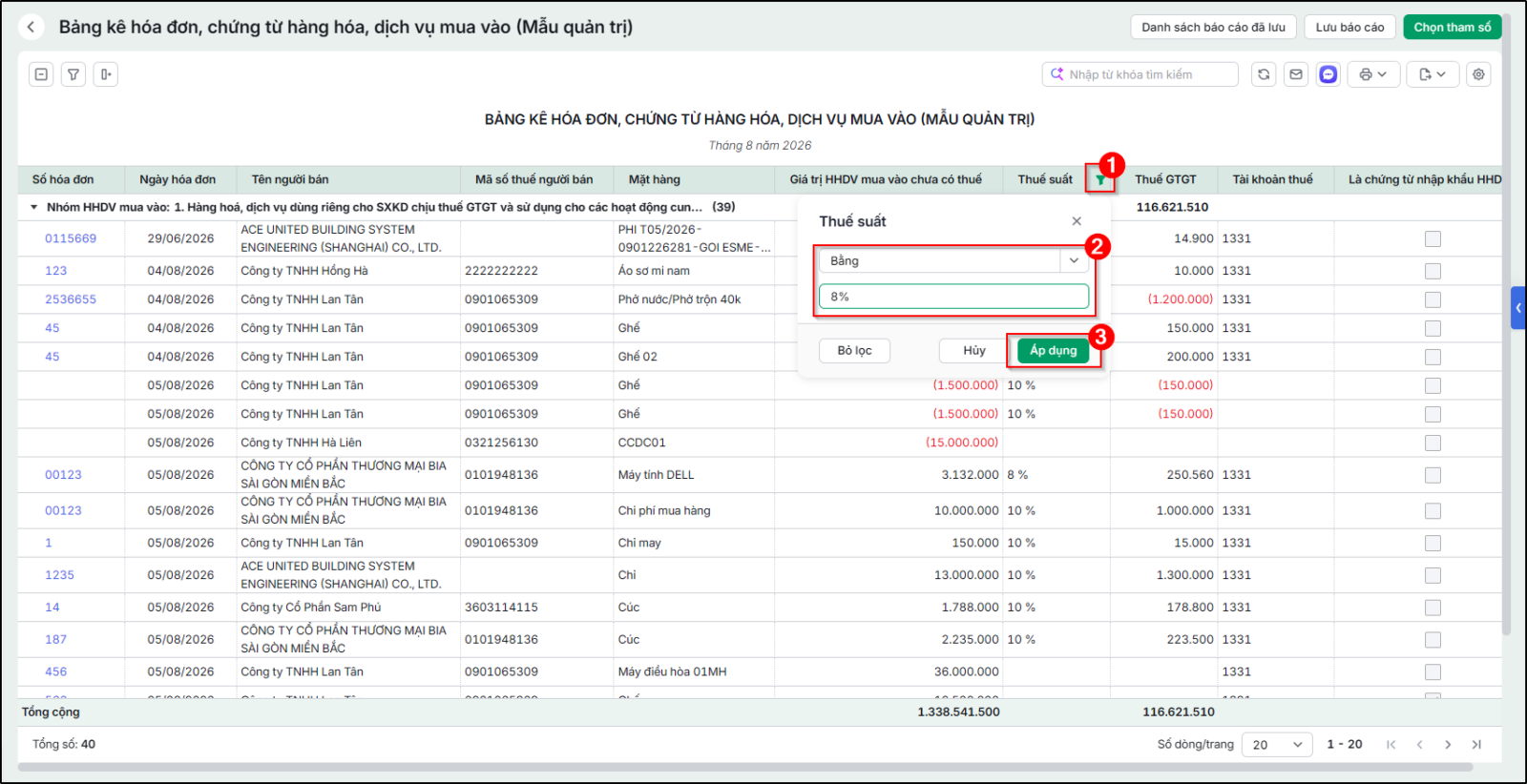Expand the blue side panel handle
Screen dimensions: 1527x784
pyautogui.click(x=1518, y=308)
